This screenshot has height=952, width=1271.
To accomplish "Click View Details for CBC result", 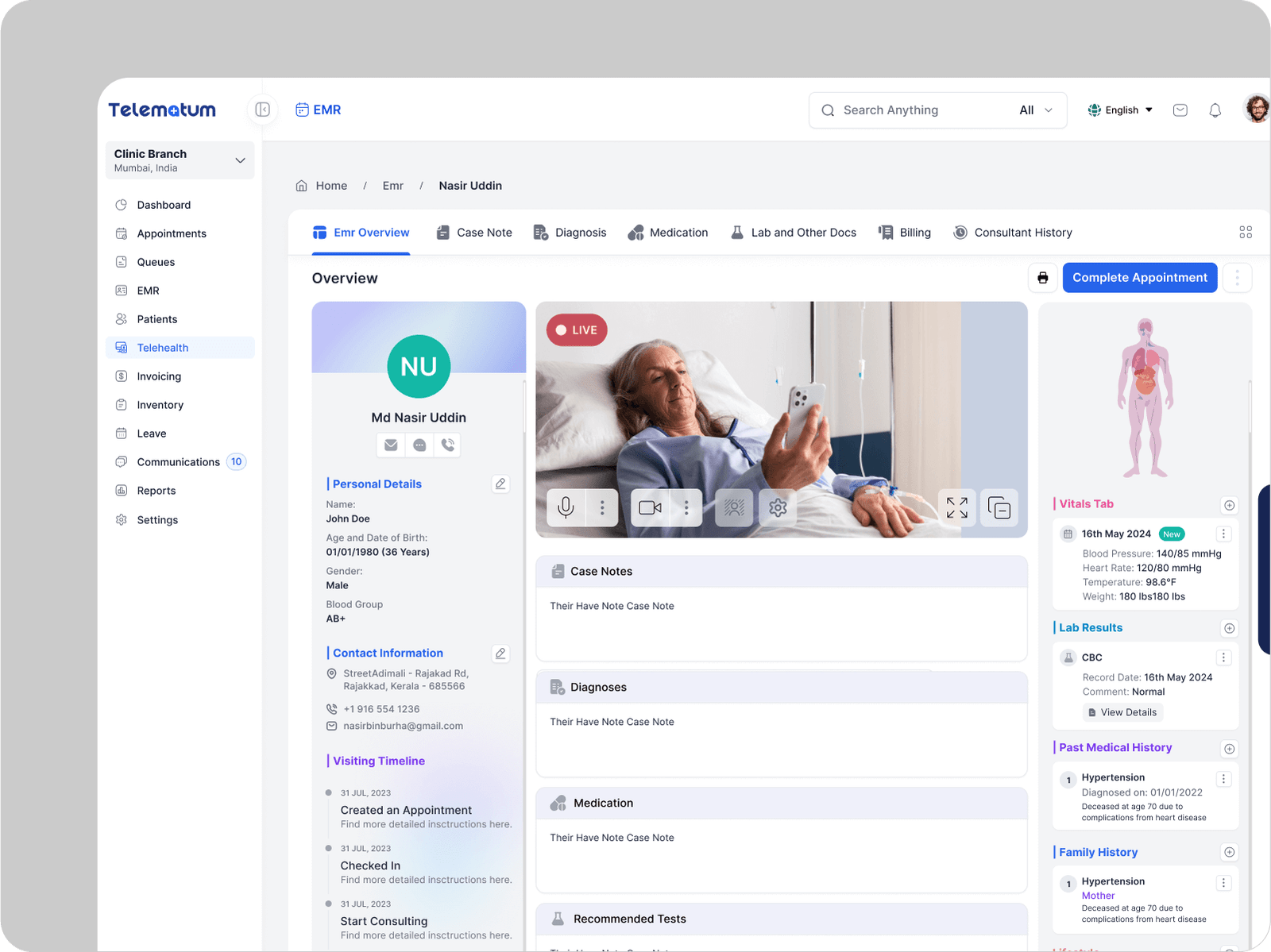I will [1122, 712].
